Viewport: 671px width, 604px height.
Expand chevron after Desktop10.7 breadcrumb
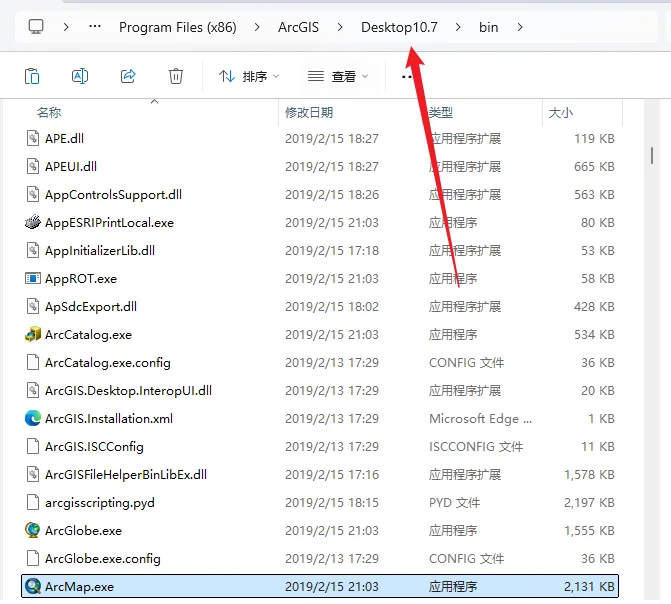[x=458, y=27]
